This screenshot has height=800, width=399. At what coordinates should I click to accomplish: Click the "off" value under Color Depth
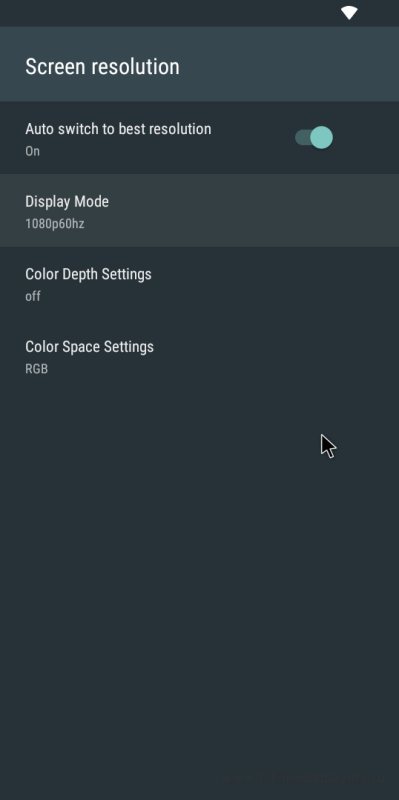33,296
